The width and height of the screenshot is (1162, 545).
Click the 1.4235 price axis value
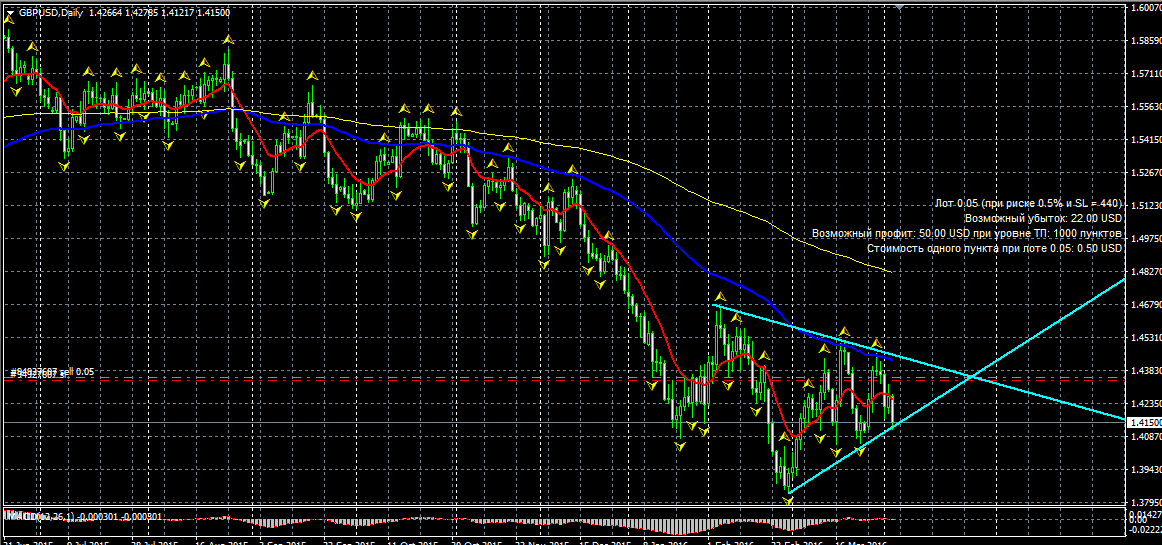coord(1145,404)
